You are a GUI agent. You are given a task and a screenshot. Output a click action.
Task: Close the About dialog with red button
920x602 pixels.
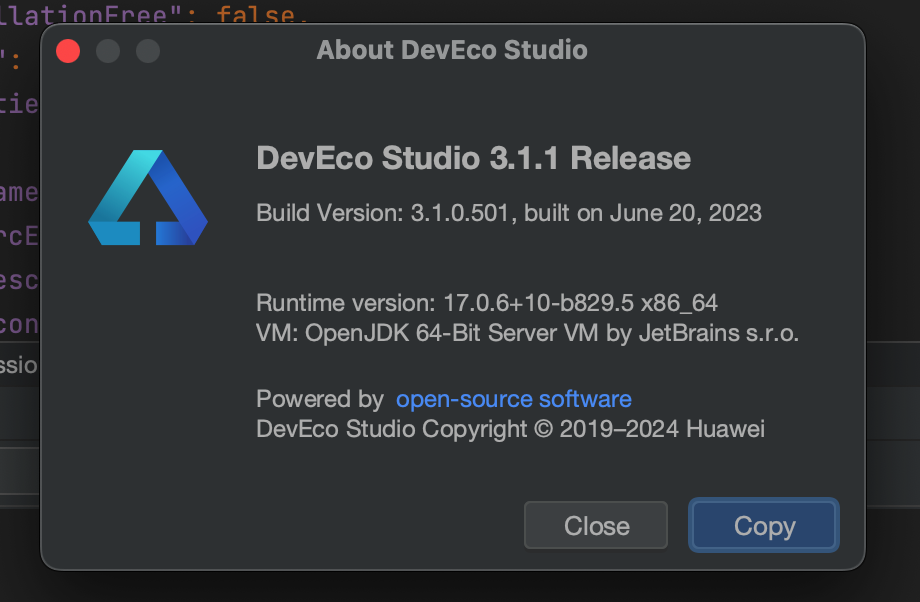68,51
